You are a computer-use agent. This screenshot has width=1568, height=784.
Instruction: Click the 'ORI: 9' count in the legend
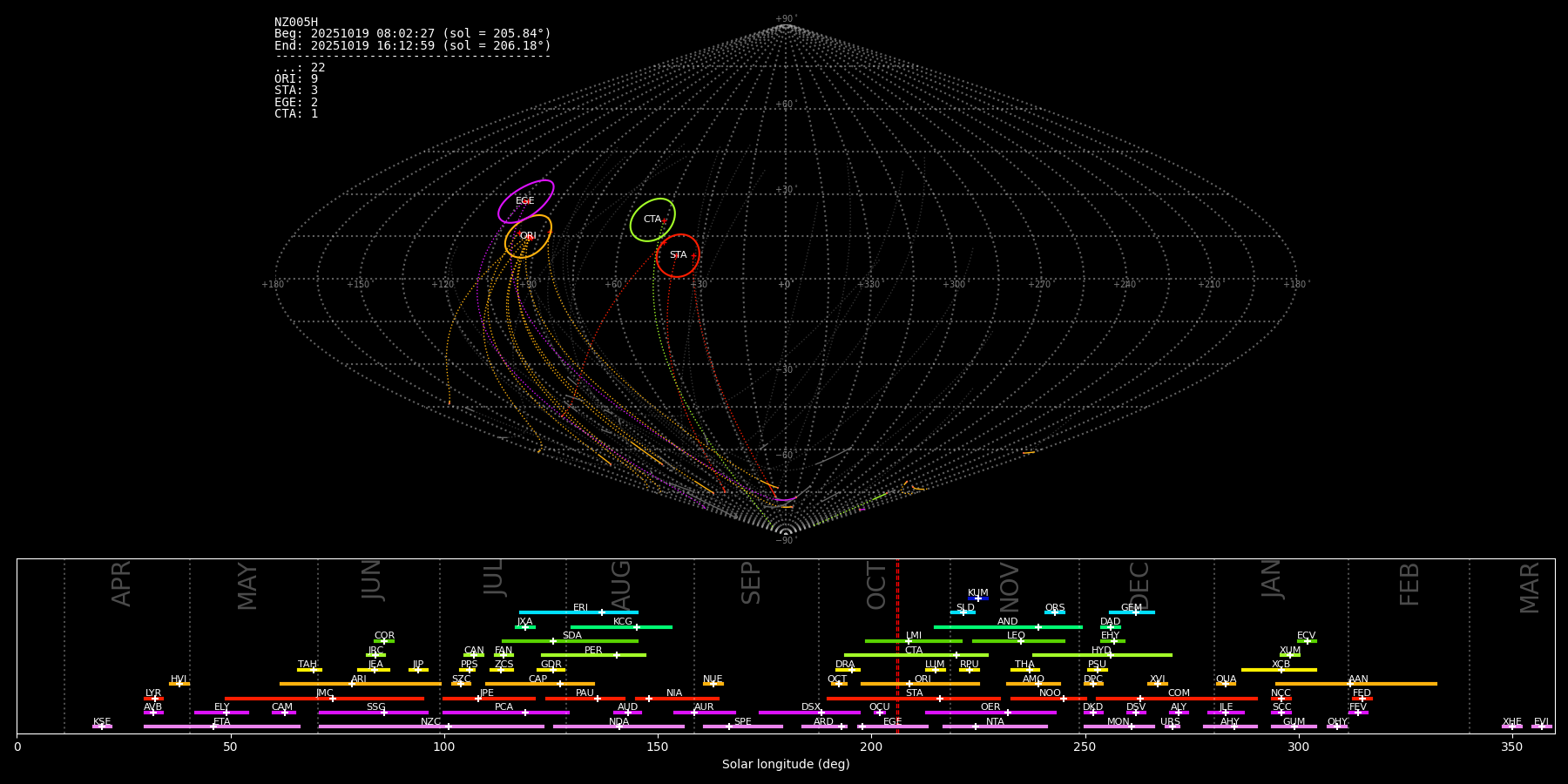point(296,79)
